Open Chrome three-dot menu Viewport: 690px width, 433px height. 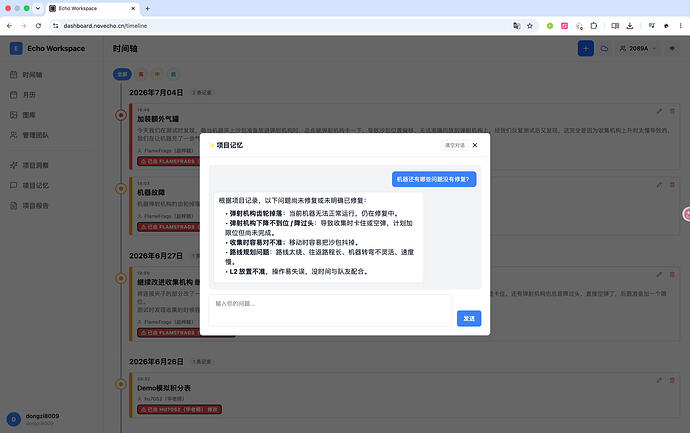tap(681, 26)
